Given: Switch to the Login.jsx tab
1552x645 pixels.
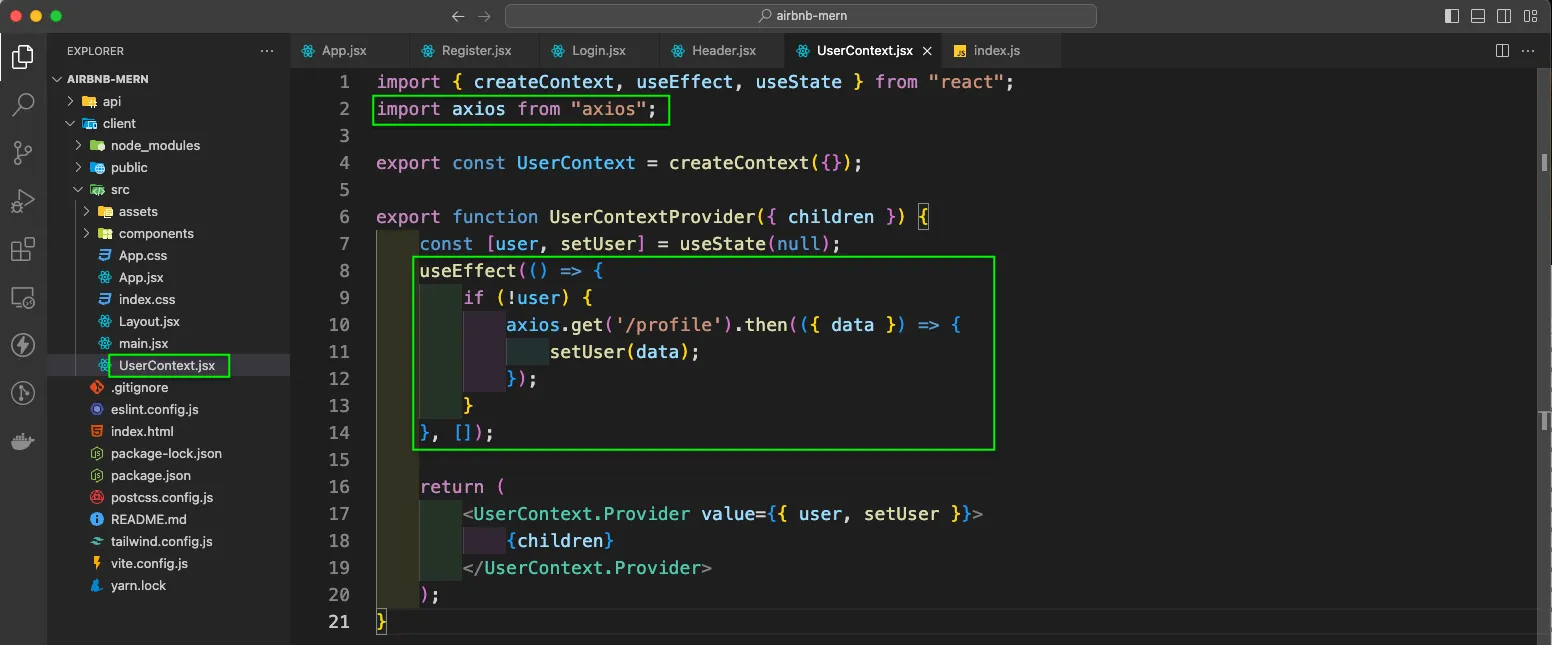Looking at the screenshot, I should 600,50.
